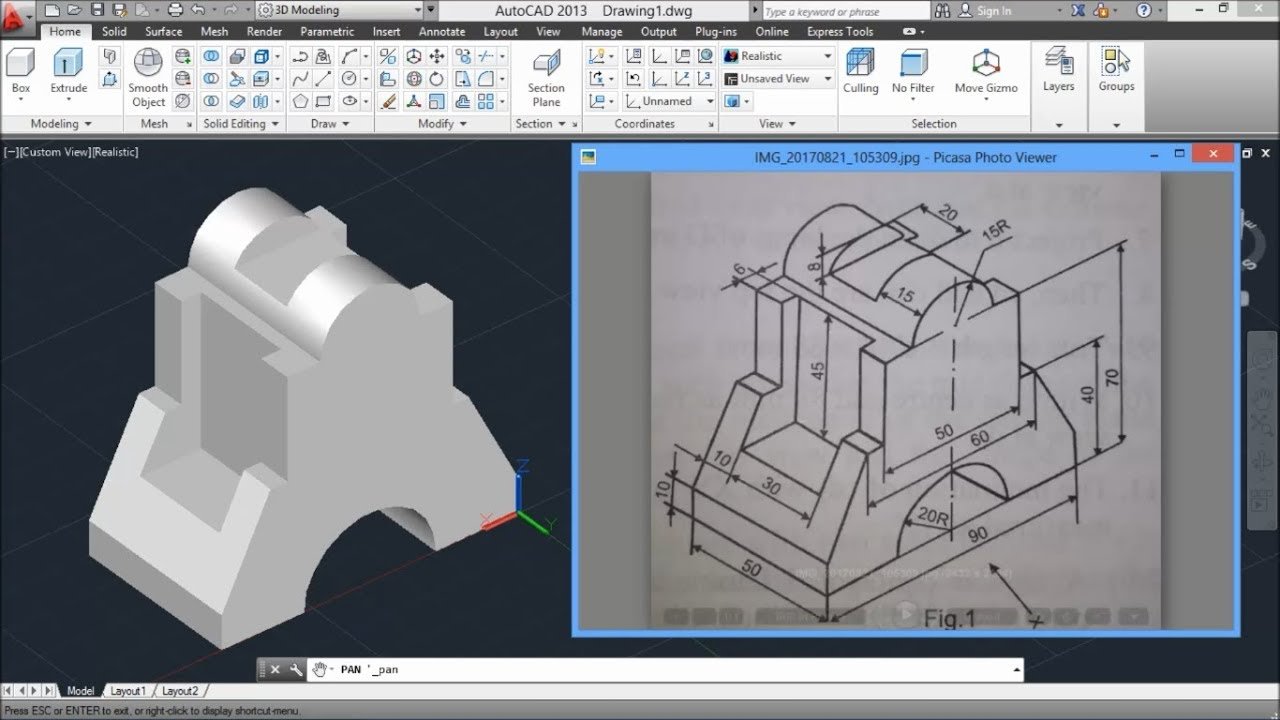
Task: Switch to the Layout1 tab
Action: [128, 691]
